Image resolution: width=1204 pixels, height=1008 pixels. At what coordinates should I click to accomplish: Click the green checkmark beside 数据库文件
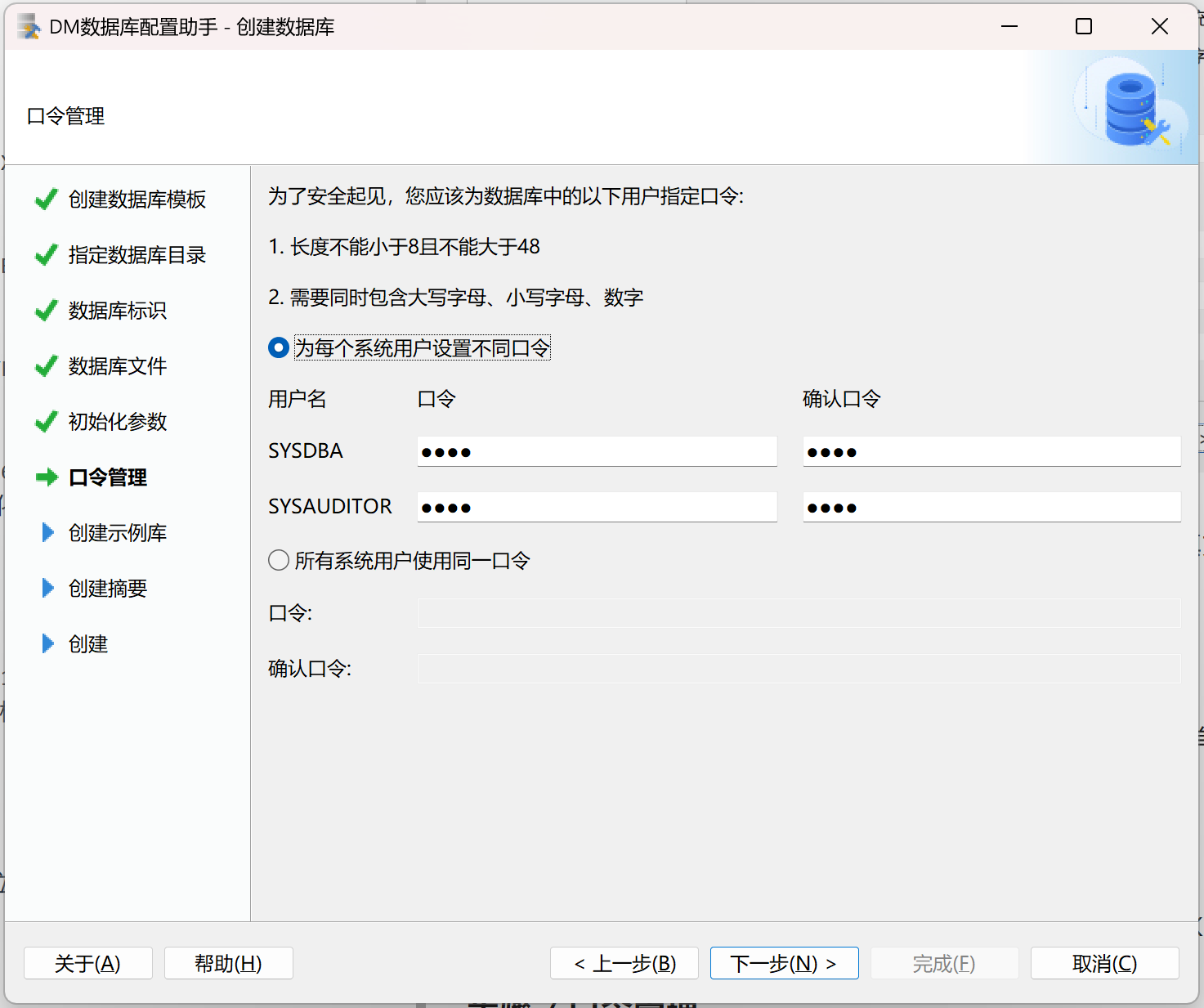(47, 366)
